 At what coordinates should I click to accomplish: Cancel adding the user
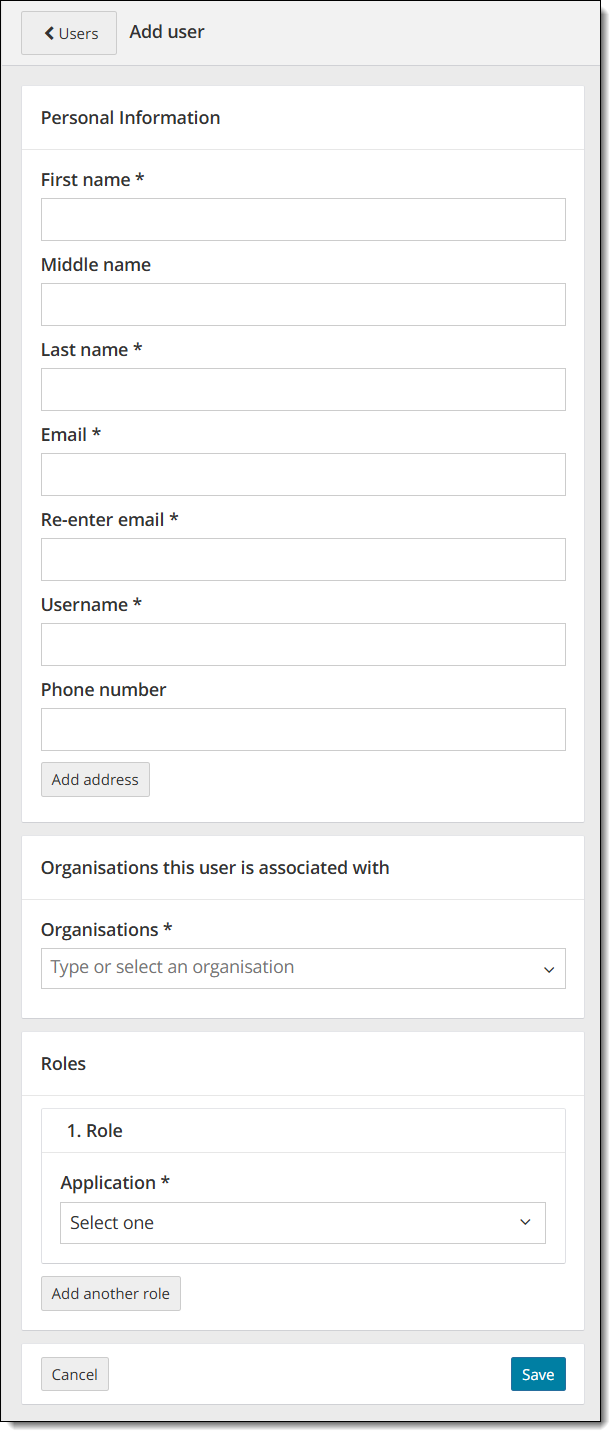click(x=75, y=1374)
